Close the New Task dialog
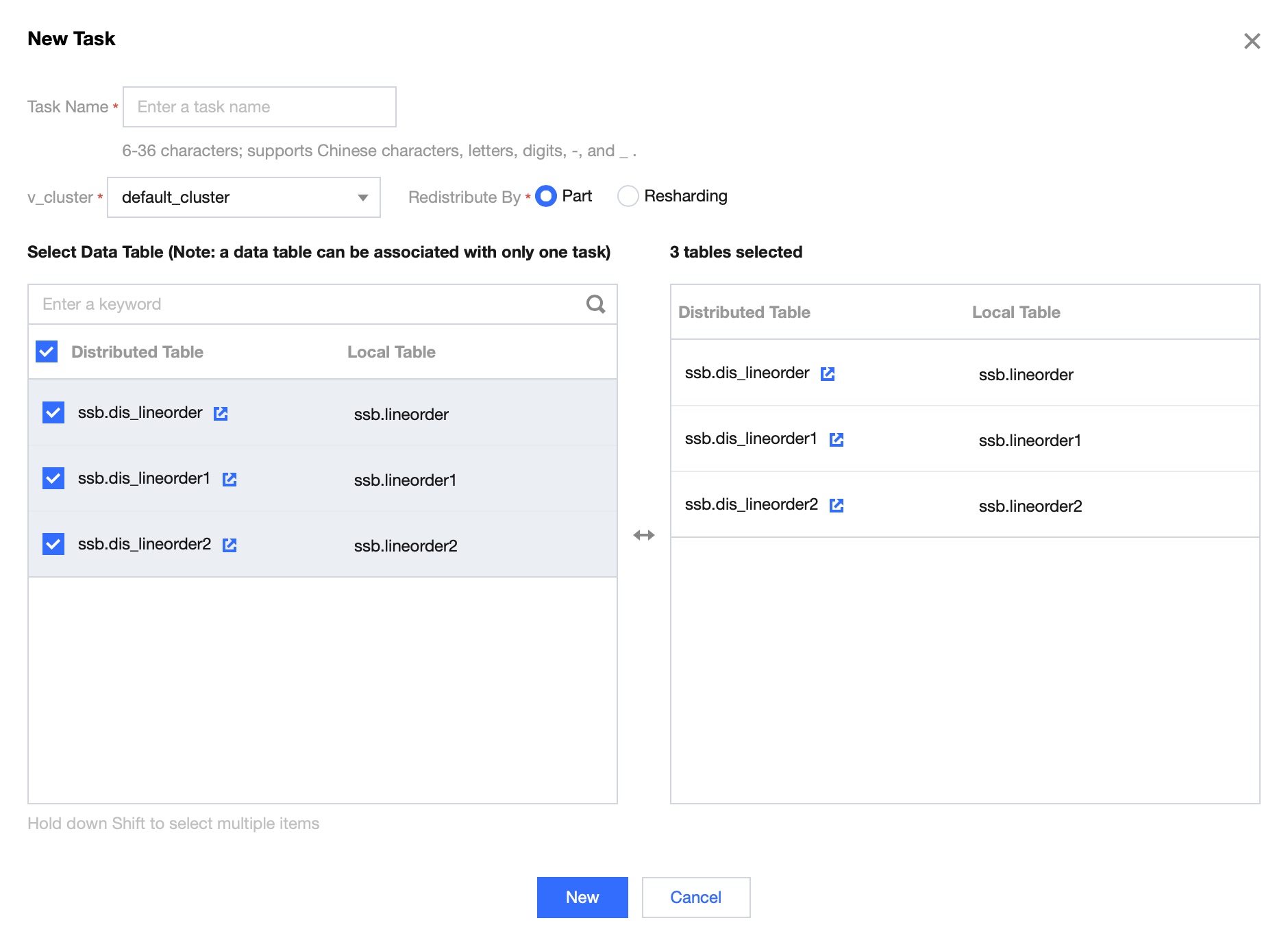This screenshot has width=1288, height=940. point(1252,41)
